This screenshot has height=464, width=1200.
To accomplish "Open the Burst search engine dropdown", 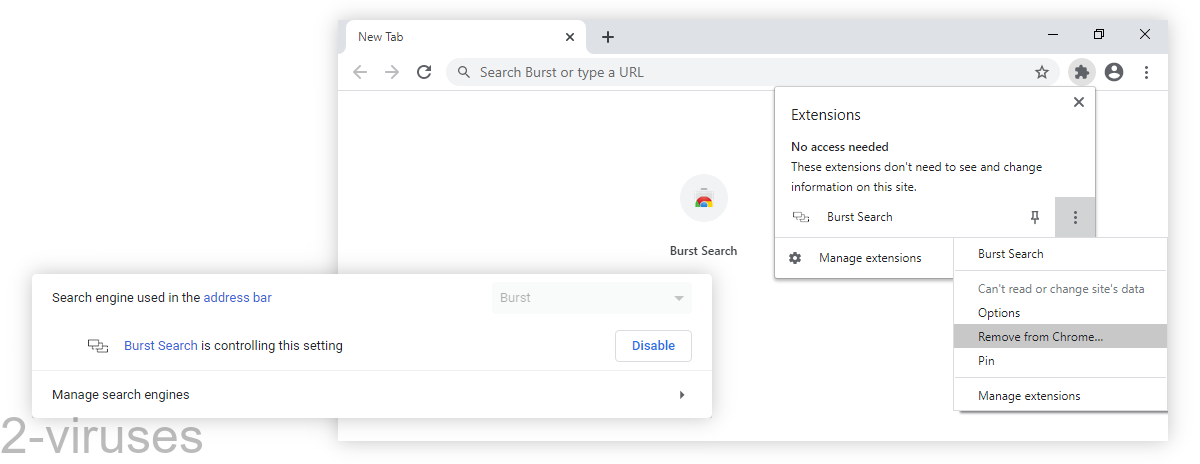I will point(591,298).
